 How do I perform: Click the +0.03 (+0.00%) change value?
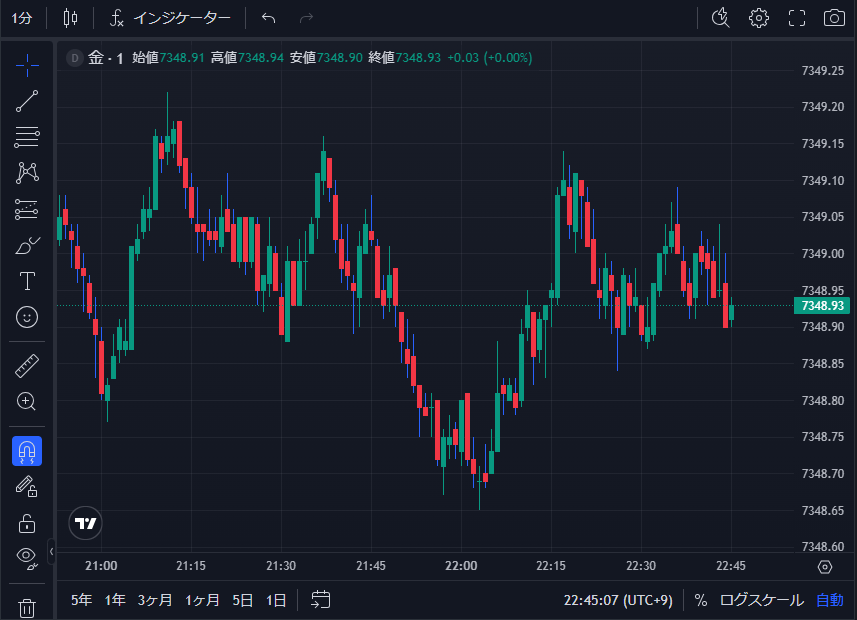point(490,57)
